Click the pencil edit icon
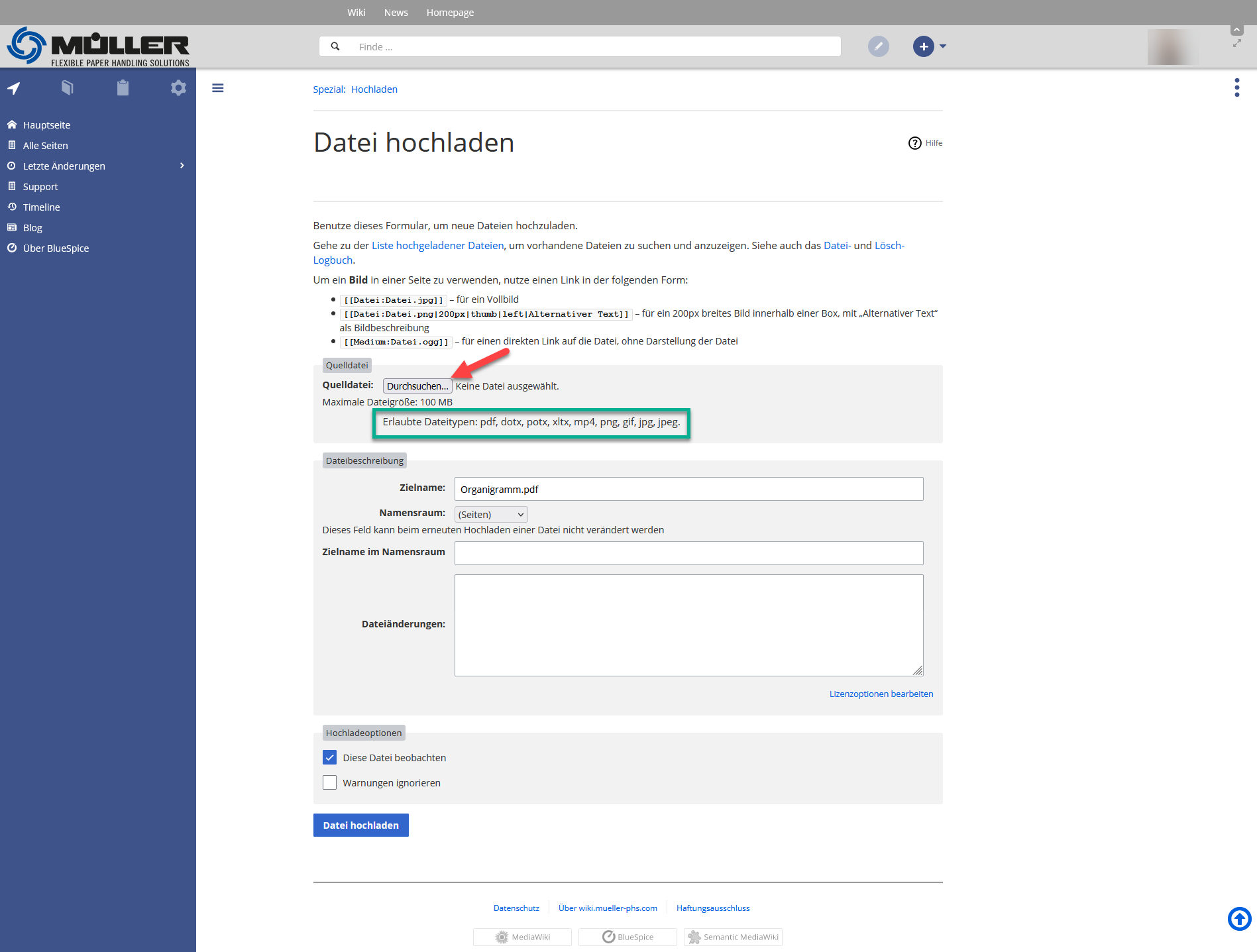 878,46
